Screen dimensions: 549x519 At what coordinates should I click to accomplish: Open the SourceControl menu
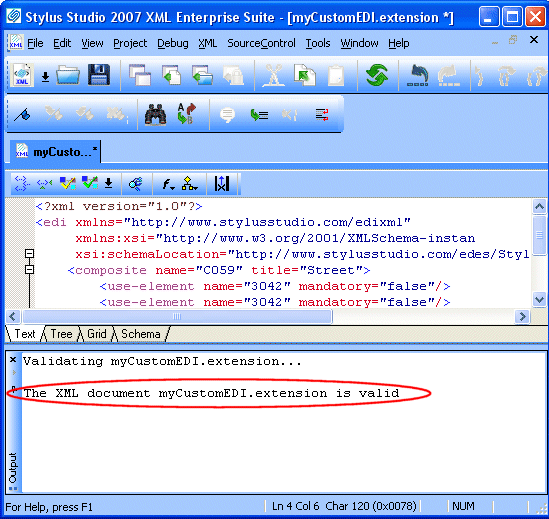point(261,43)
